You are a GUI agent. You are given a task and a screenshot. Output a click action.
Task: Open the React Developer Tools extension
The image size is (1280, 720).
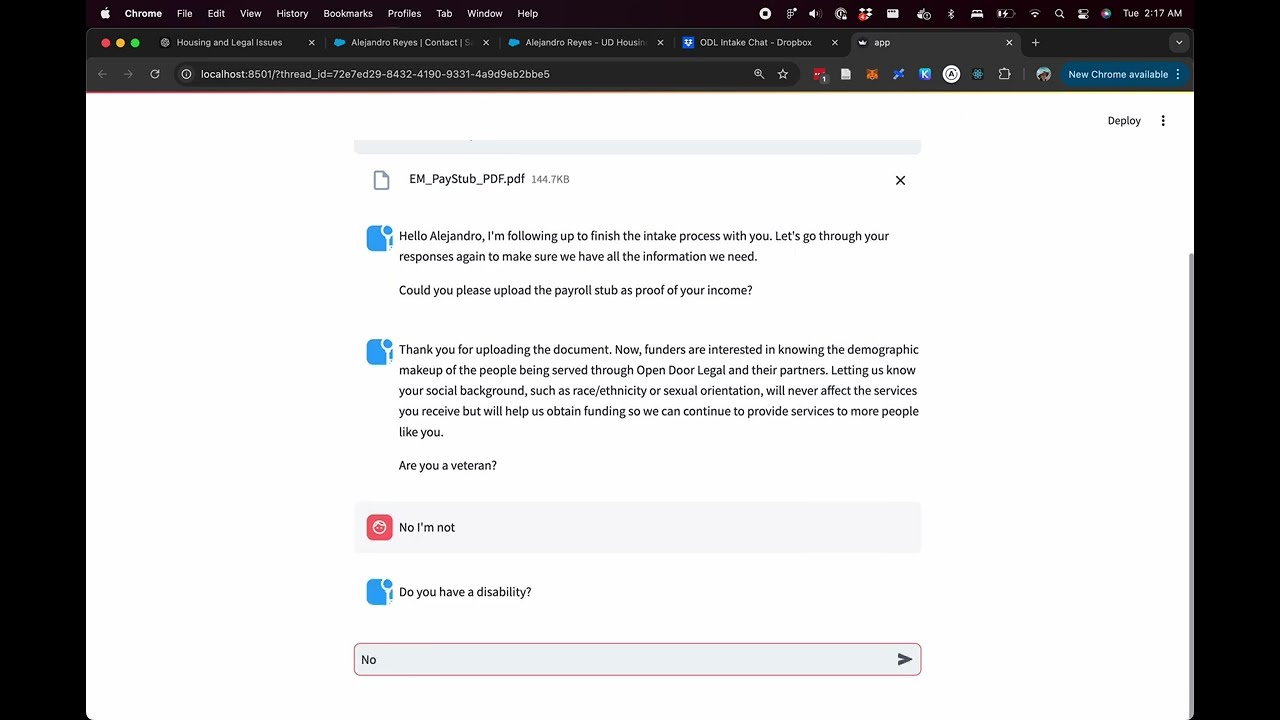tap(977, 74)
